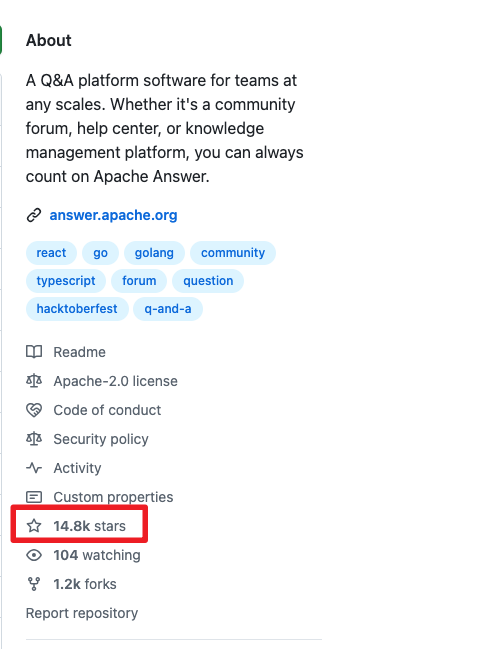Click the Activity pulse icon
This screenshot has height=649, width=484.
pos(34,468)
